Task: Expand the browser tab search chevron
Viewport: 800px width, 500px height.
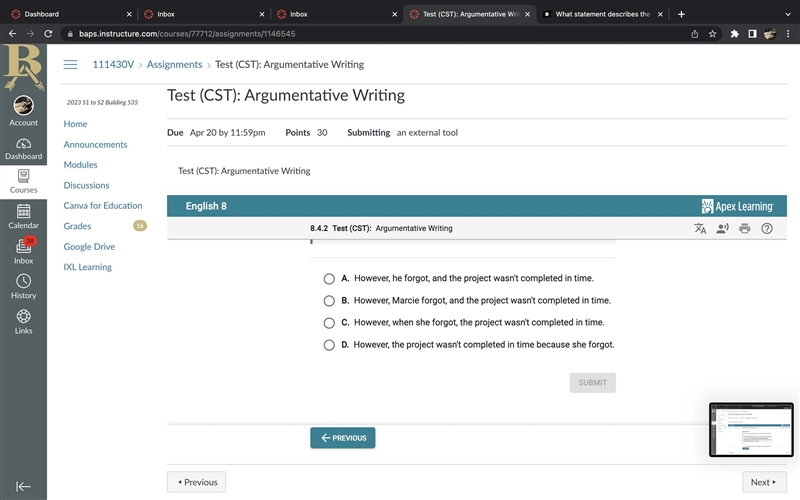Action: point(788,14)
